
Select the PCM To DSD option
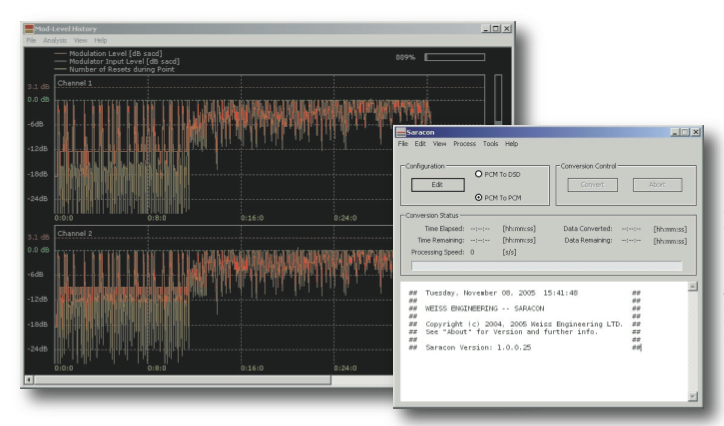479,174
